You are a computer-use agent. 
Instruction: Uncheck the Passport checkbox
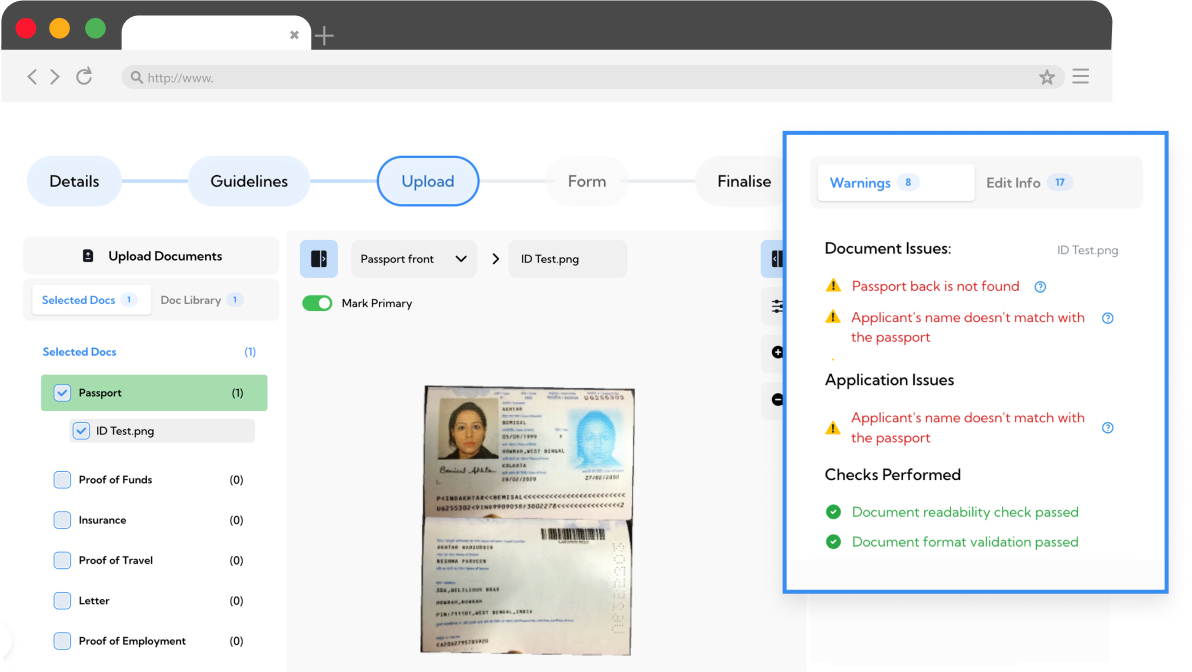pos(62,393)
